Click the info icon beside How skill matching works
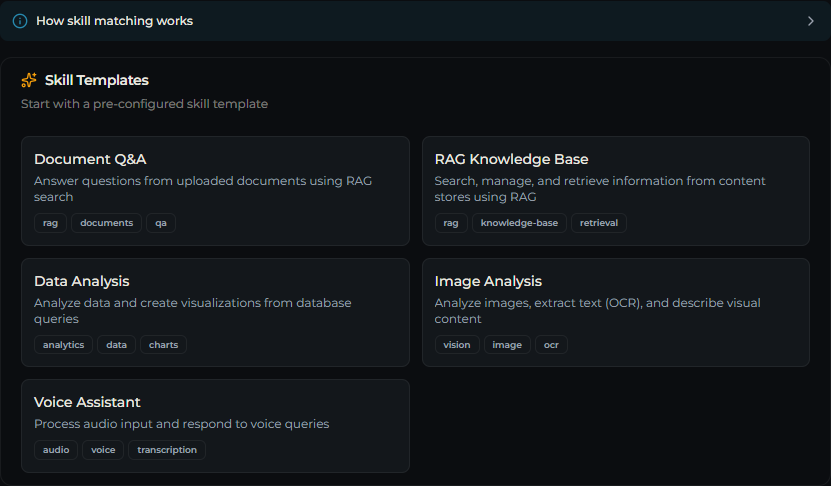831x486 pixels. (x=20, y=21)
